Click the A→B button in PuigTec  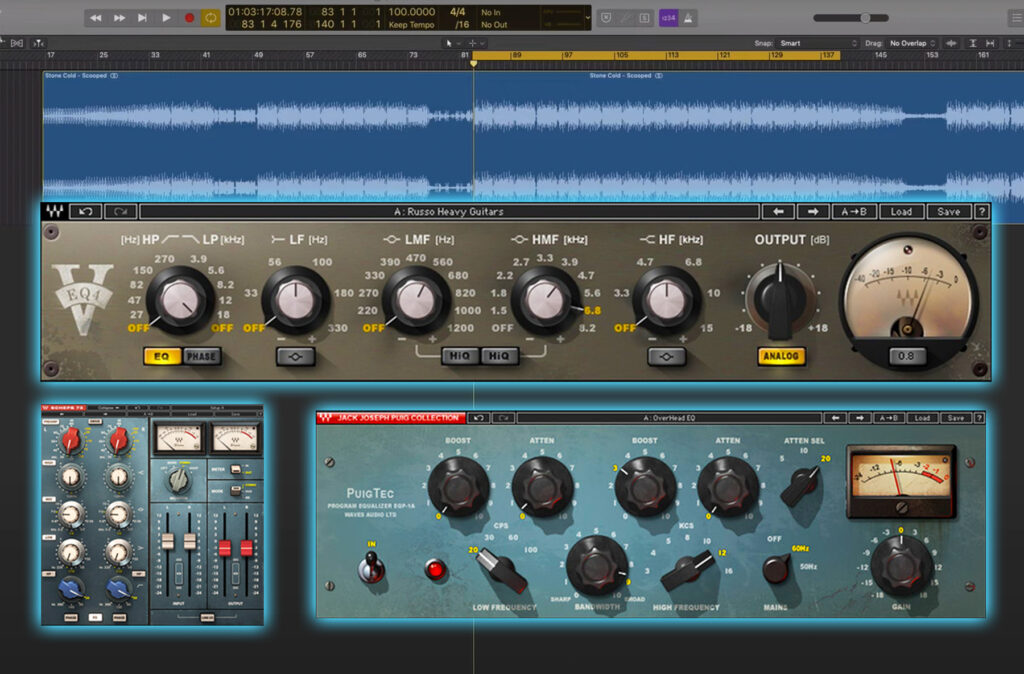tap(888, 418)
